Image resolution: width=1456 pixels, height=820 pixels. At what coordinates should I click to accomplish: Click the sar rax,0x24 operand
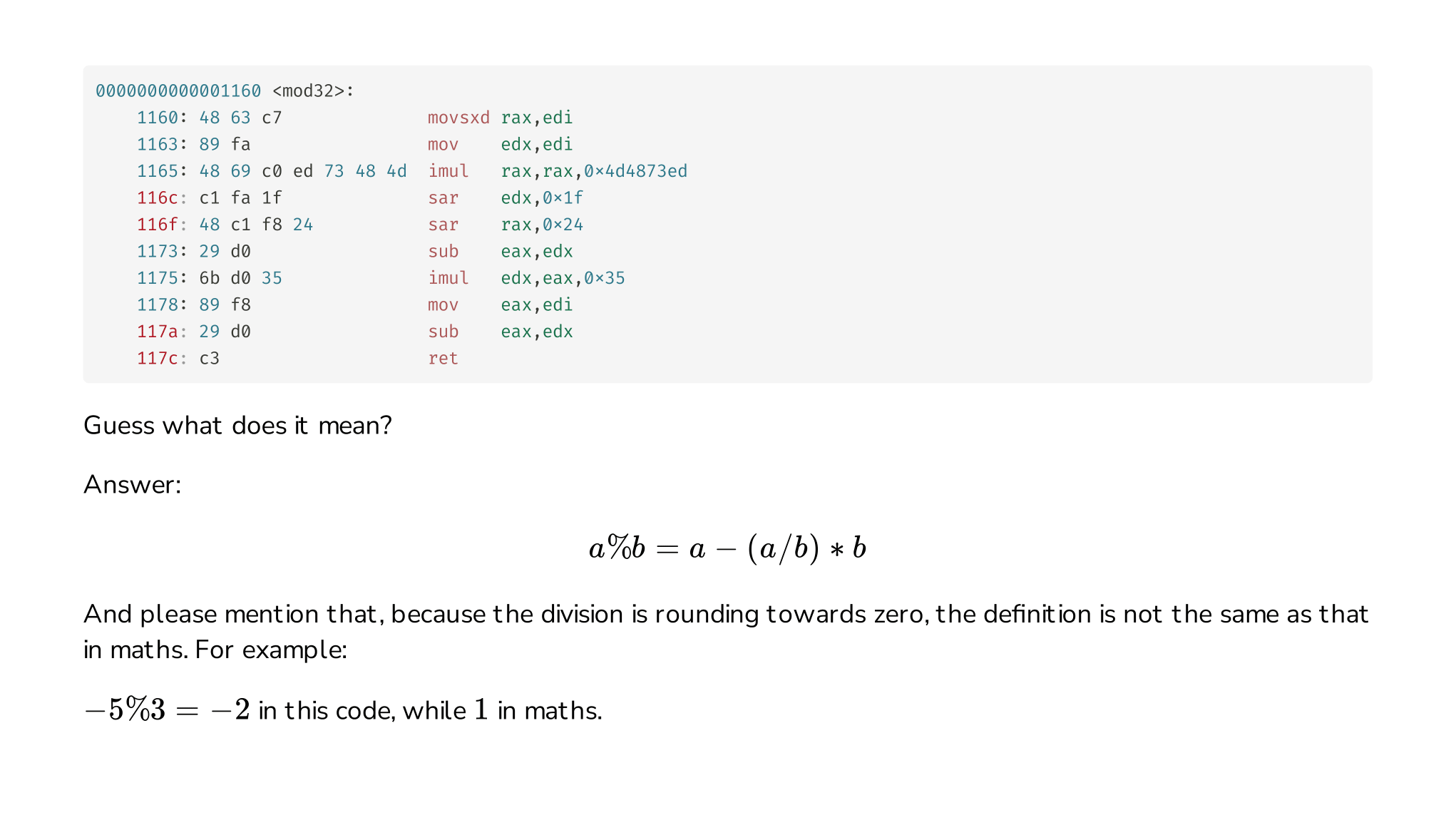coord(542,225)
